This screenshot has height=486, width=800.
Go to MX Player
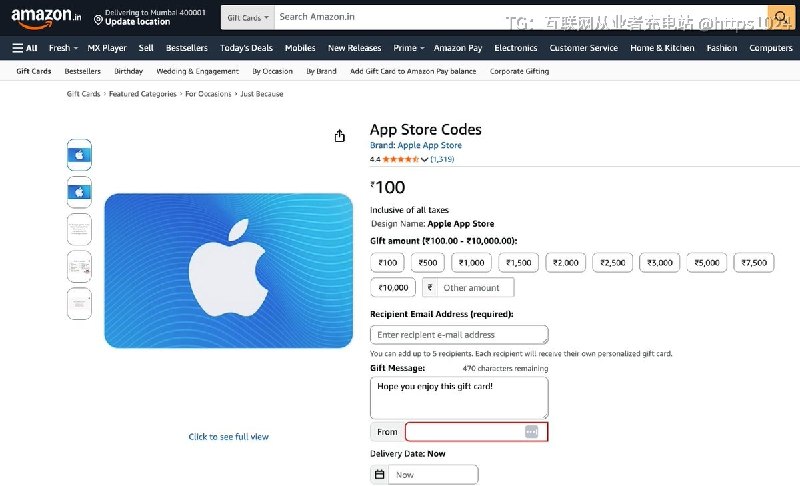(x=107, y=48)
